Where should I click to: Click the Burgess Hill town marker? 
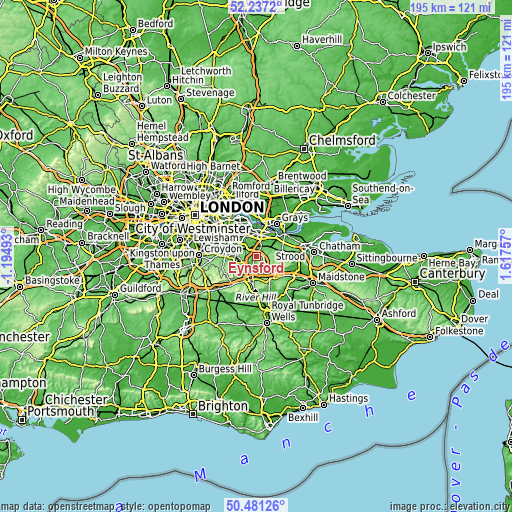pos(194,375)
